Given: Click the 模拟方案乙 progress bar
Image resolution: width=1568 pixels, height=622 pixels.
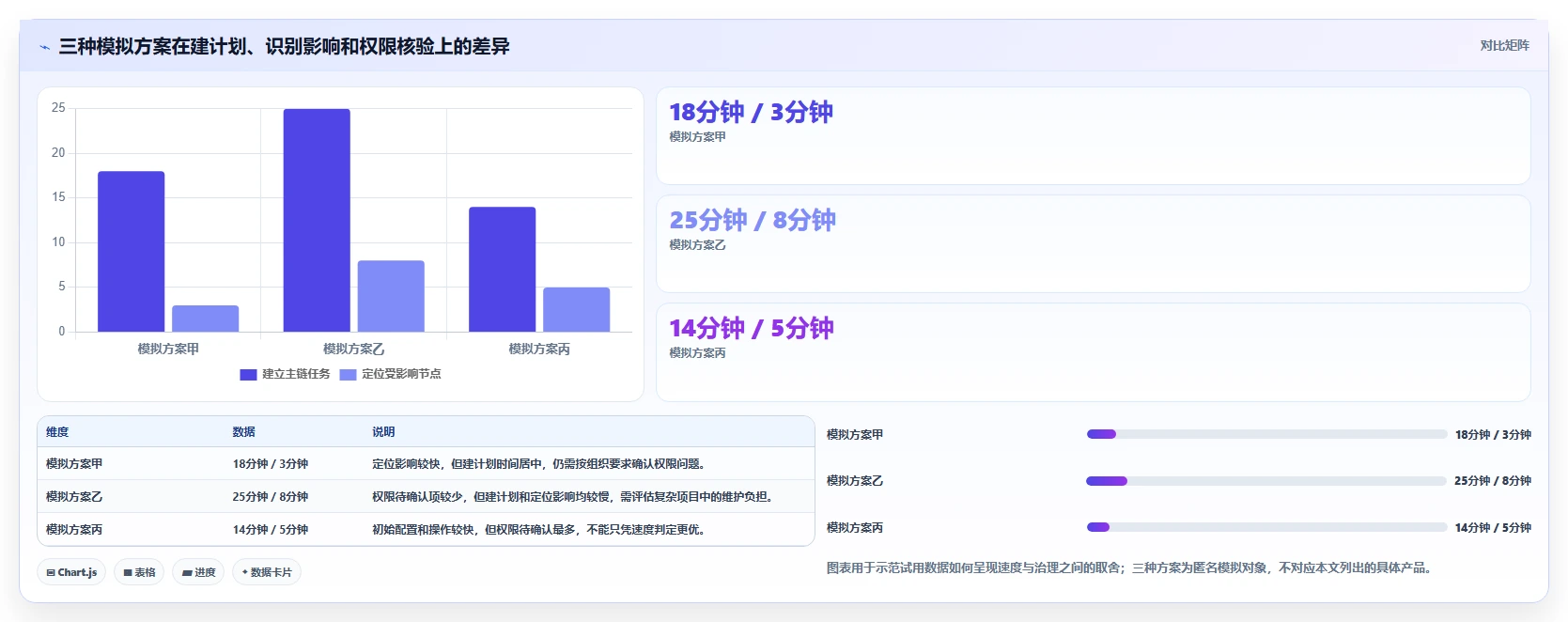Looking at the screenshot, I should pos(1266,481).
